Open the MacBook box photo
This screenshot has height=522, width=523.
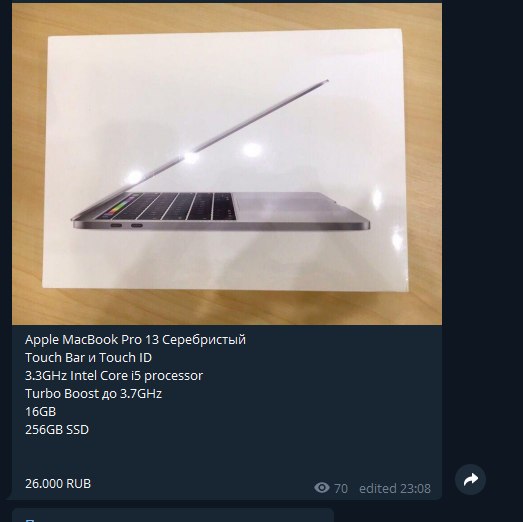(227, 164)
